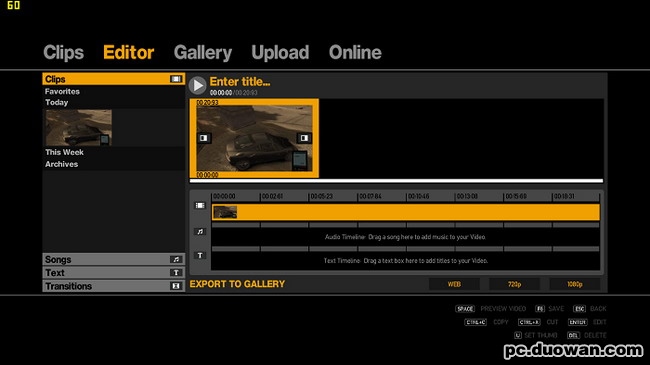Image resolution: width=650 pixels, height=365 pixels.
Task: Select the audio timeline music note icon
Action: click(x=200, y=231)
